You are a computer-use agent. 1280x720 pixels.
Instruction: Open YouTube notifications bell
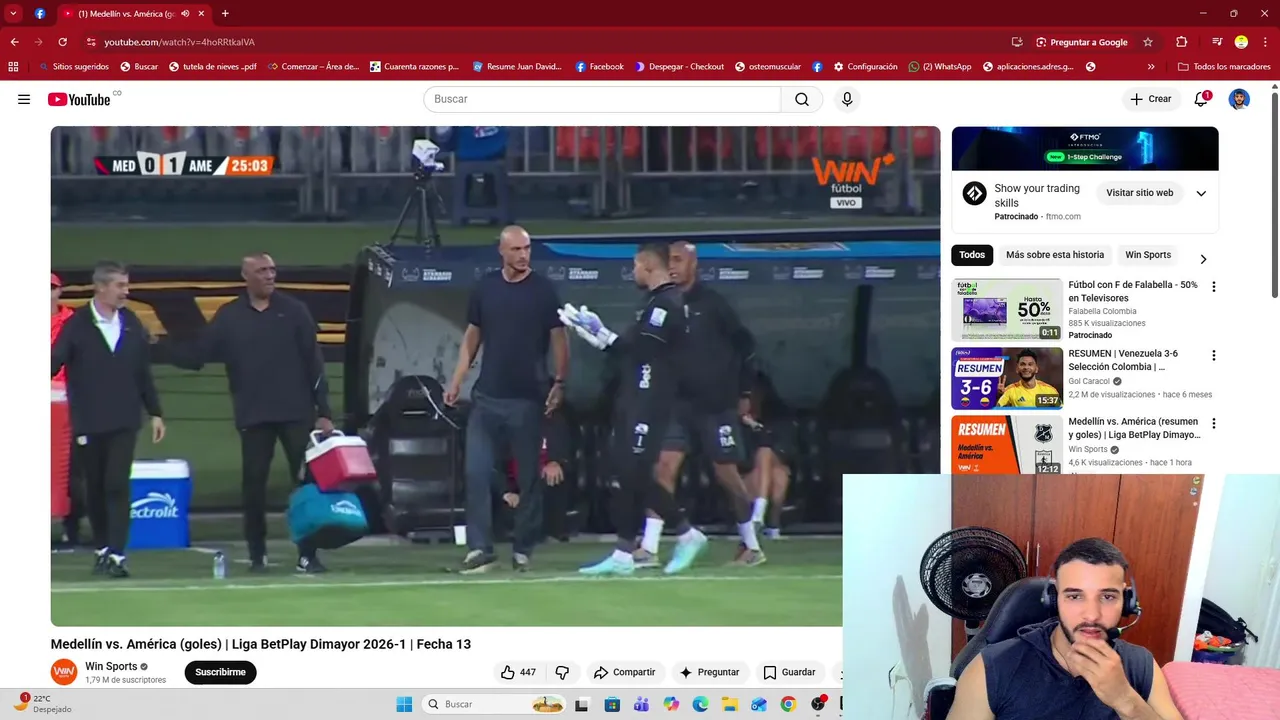click(1201, 99)
